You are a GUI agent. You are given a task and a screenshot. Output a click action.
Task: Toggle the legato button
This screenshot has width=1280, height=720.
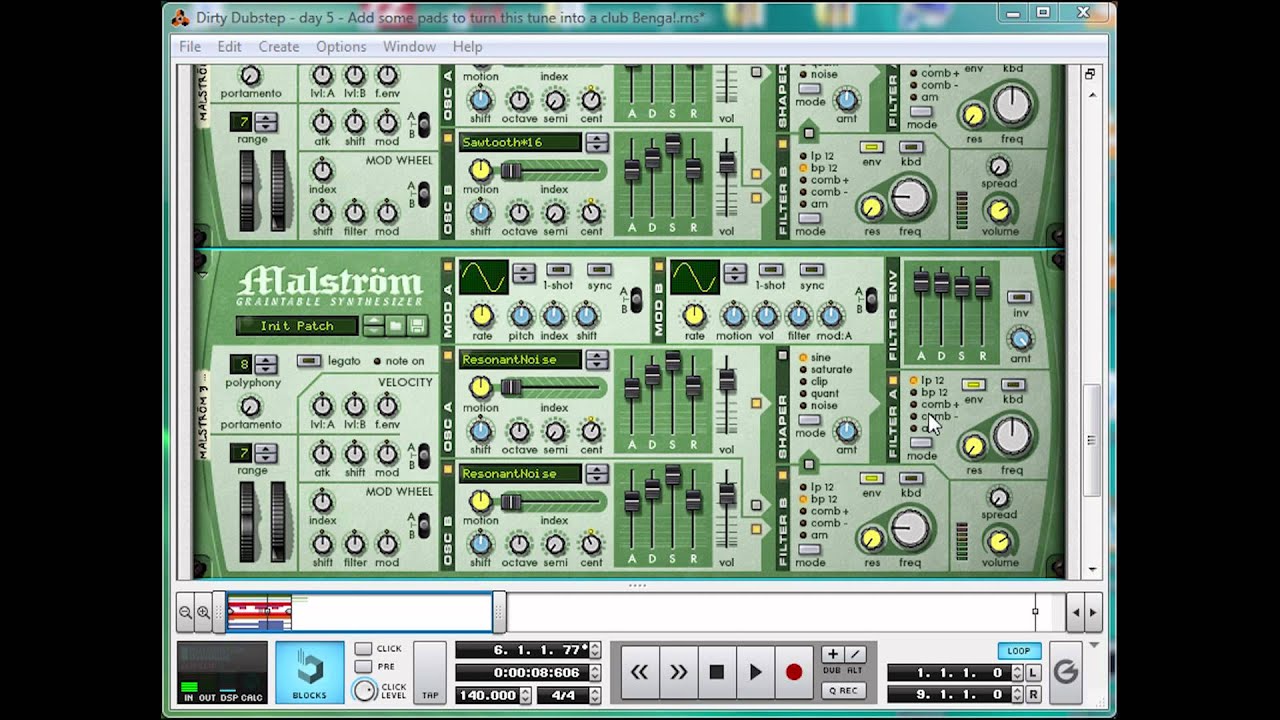pyautogui.click(x=309, y=361)
